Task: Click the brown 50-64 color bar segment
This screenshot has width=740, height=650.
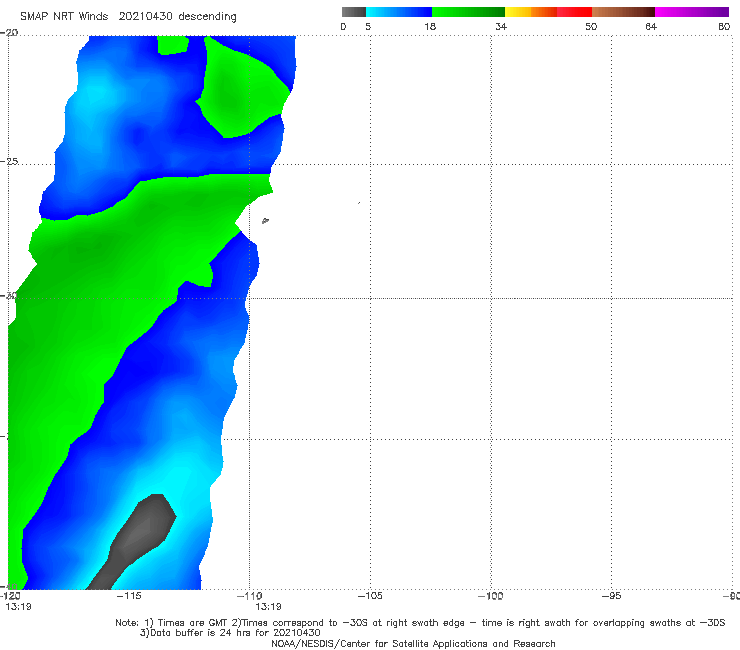Action: tap(623, 12)
